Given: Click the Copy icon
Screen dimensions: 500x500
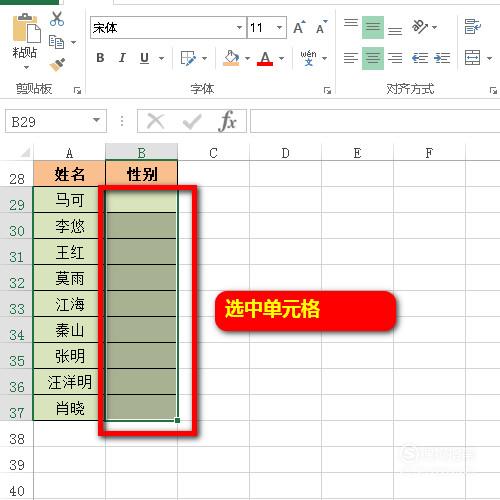Looking at the screenshot, I should tap(56, 42).
